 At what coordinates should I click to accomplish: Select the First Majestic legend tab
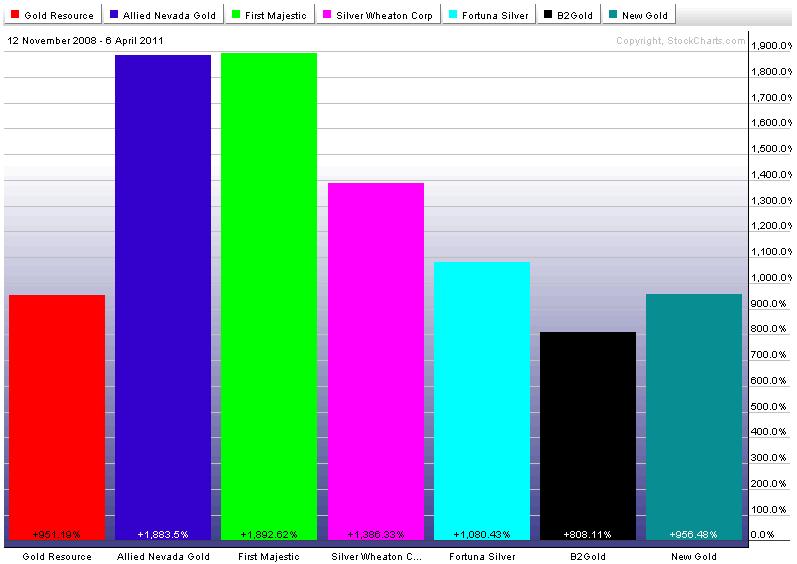pos(269,15)
